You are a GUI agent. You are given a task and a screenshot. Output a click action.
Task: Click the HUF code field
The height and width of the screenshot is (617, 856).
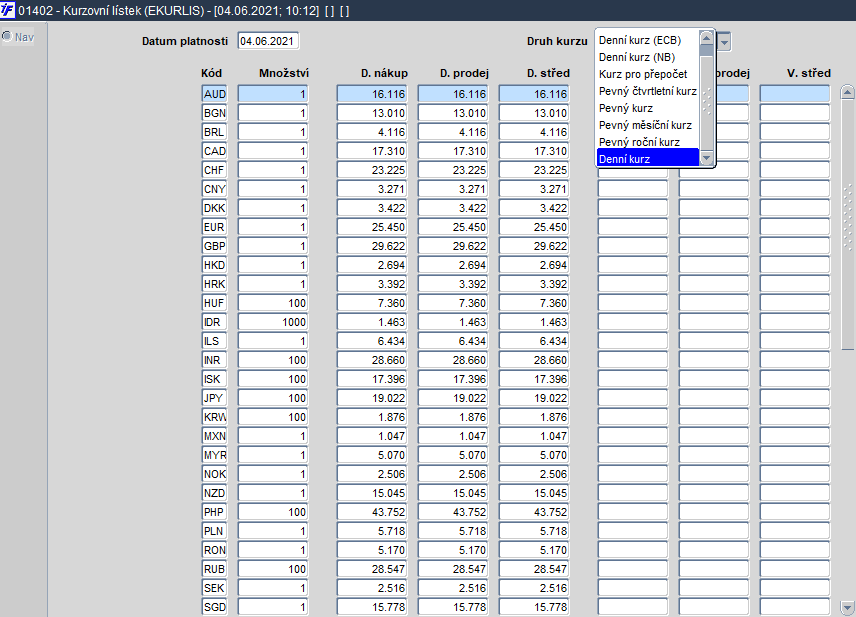tap(214, 303)
